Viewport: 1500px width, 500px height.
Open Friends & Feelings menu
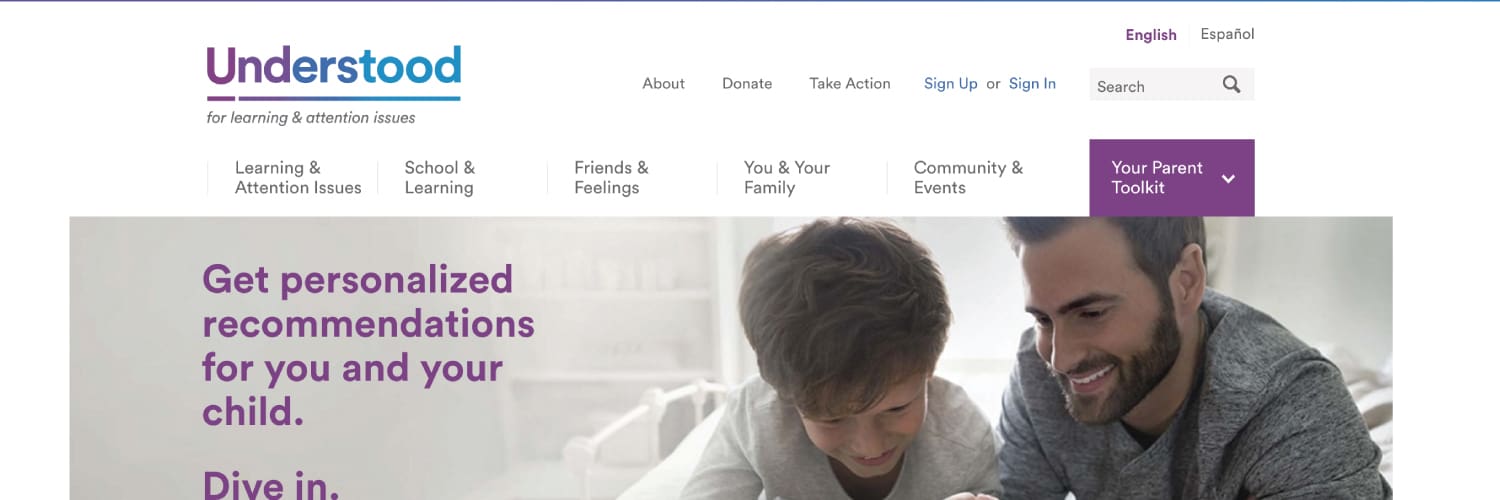pos(611,178)
